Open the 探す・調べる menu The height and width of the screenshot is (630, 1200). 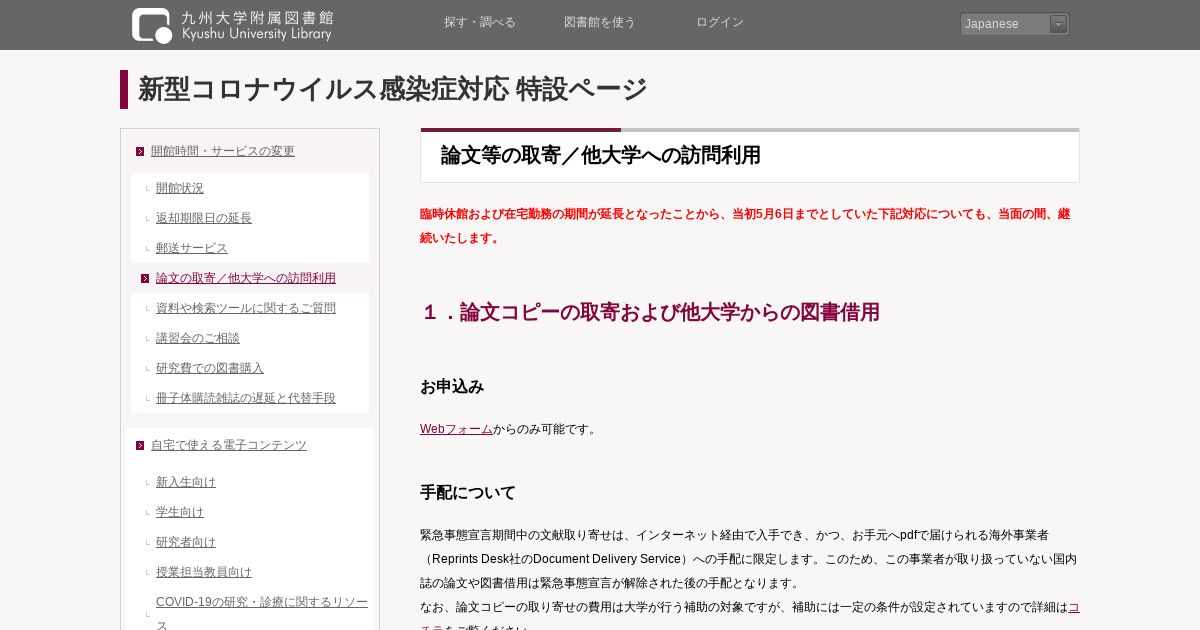[x=480, y=23]
